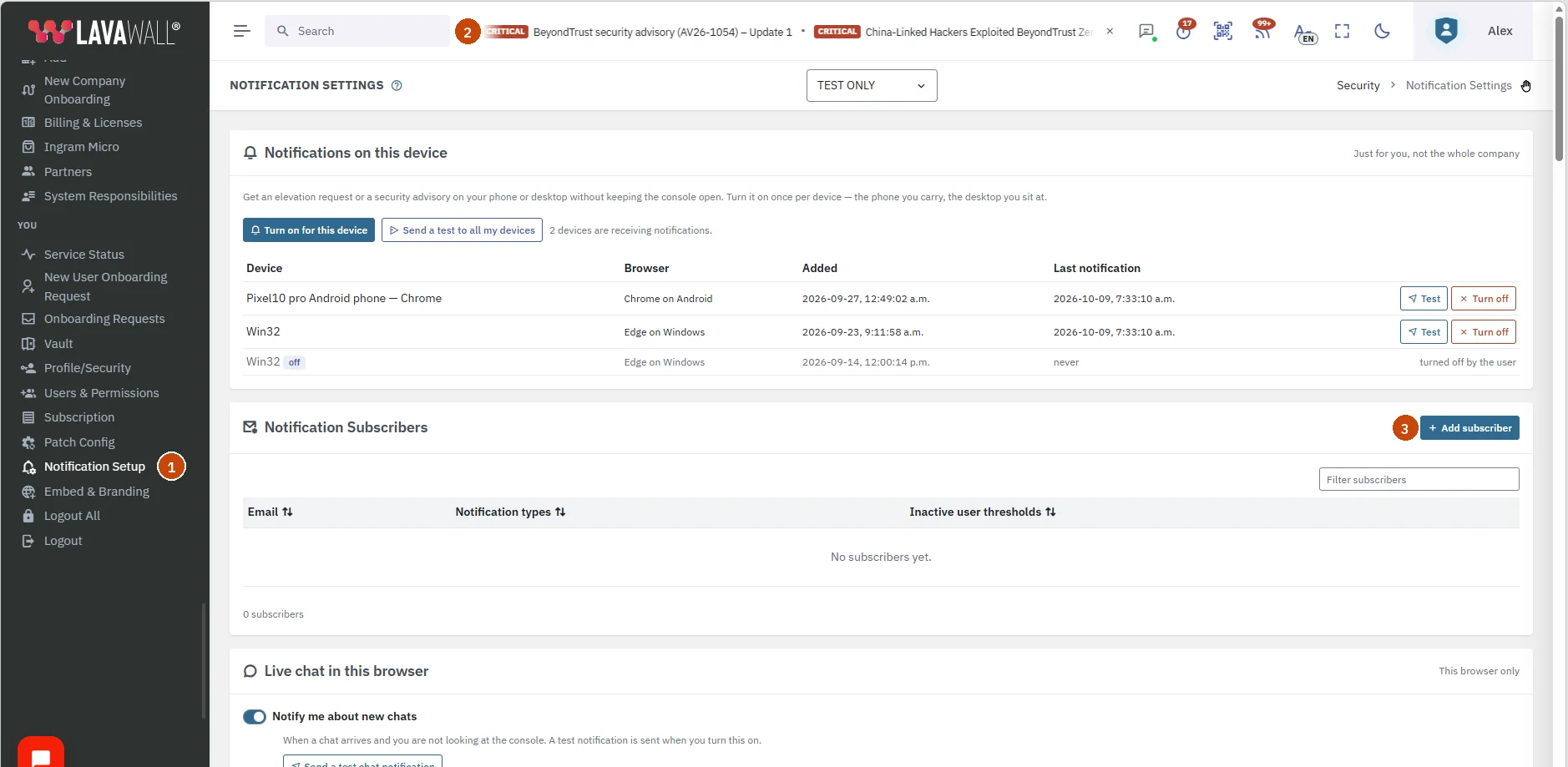Turn off the Pixel10 pro Android phone
The width and height of the screenshot is (1568, 767).
(x=1484, y=299)
